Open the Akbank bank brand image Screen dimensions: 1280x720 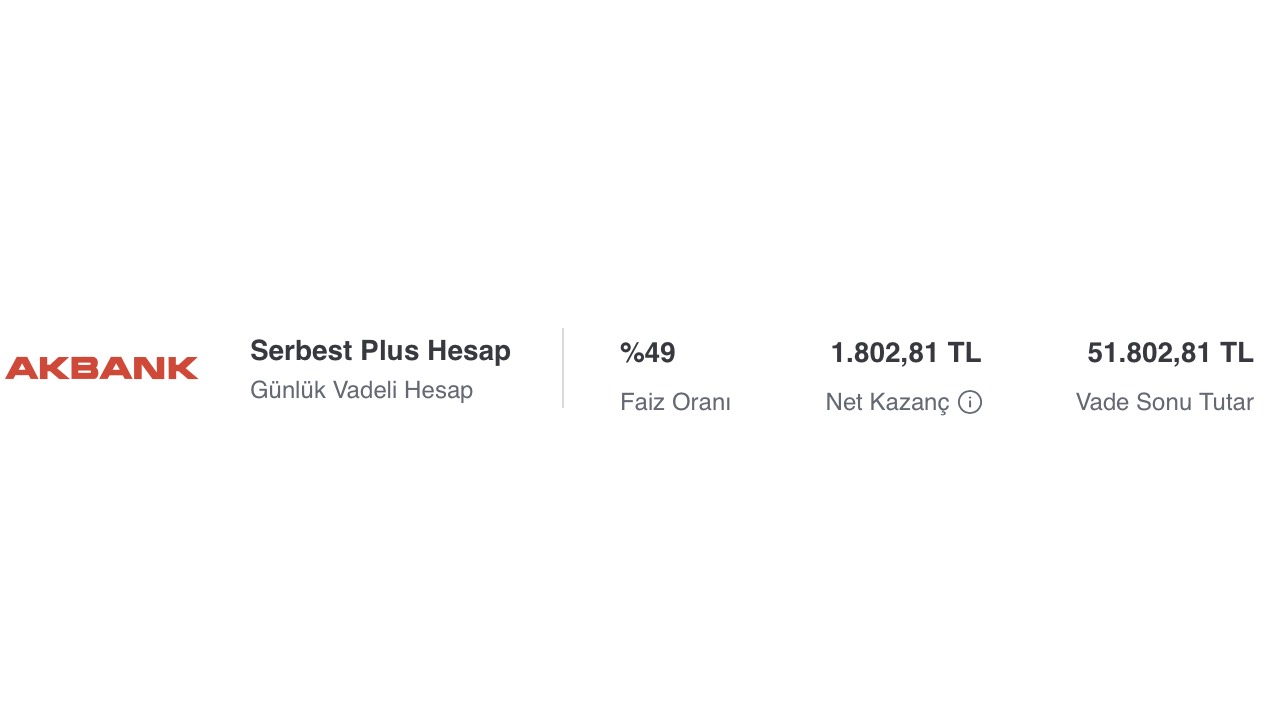tap(102, 368)
